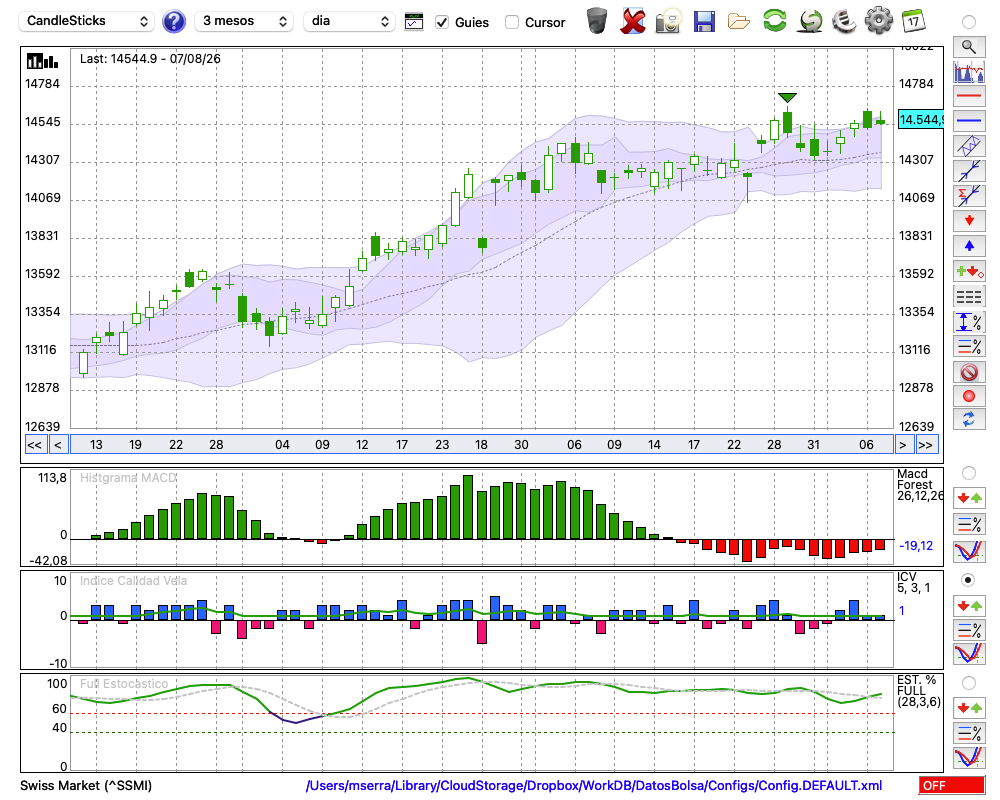Open the CandleSticks chart type dropdown

pyautogui.click(x=87, y=21)
